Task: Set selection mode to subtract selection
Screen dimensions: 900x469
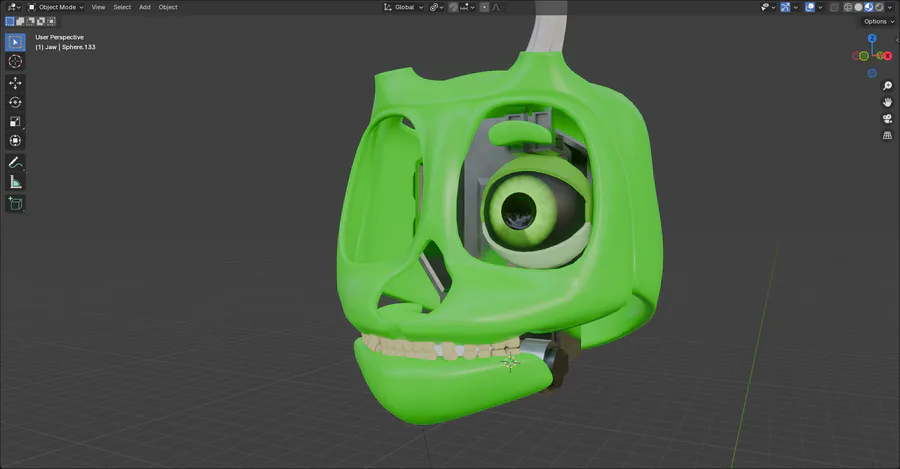Action: point(30,21)
